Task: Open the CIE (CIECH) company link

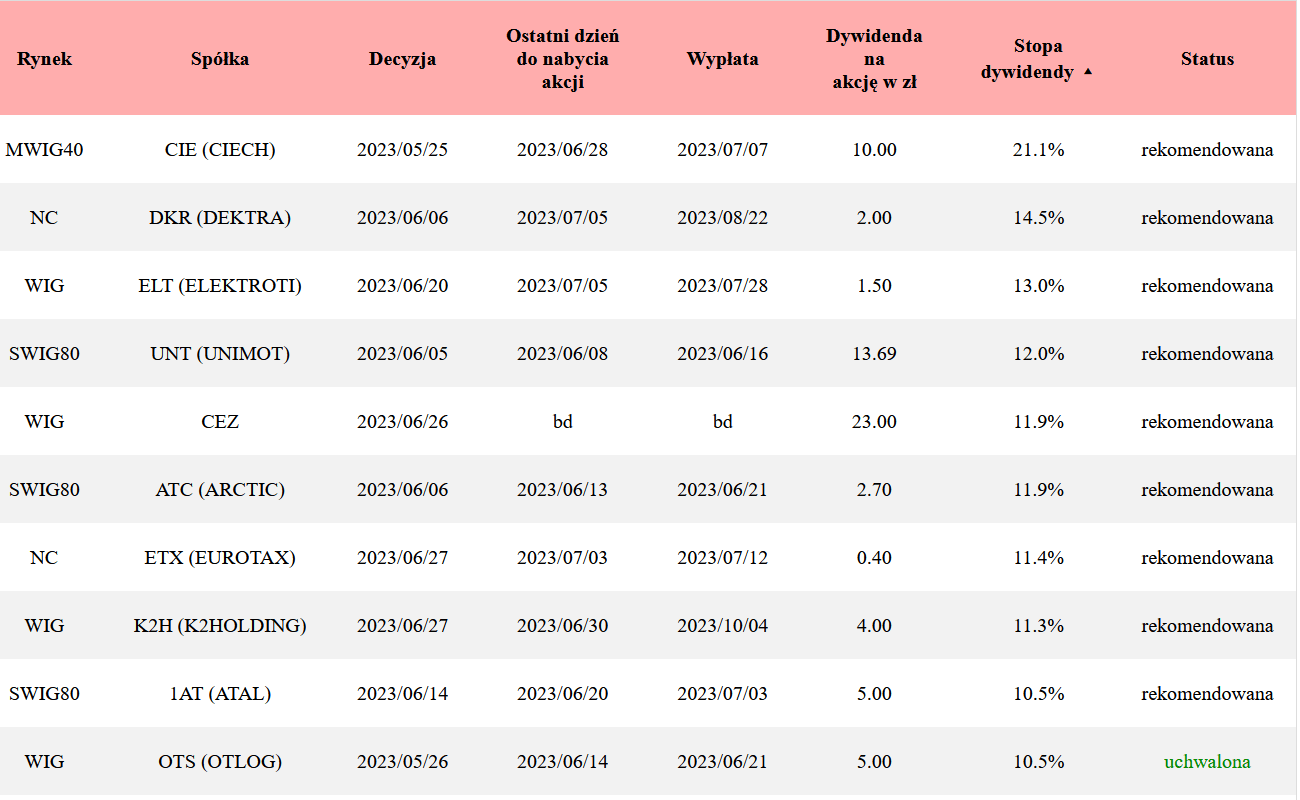Action: click(220, 150)
